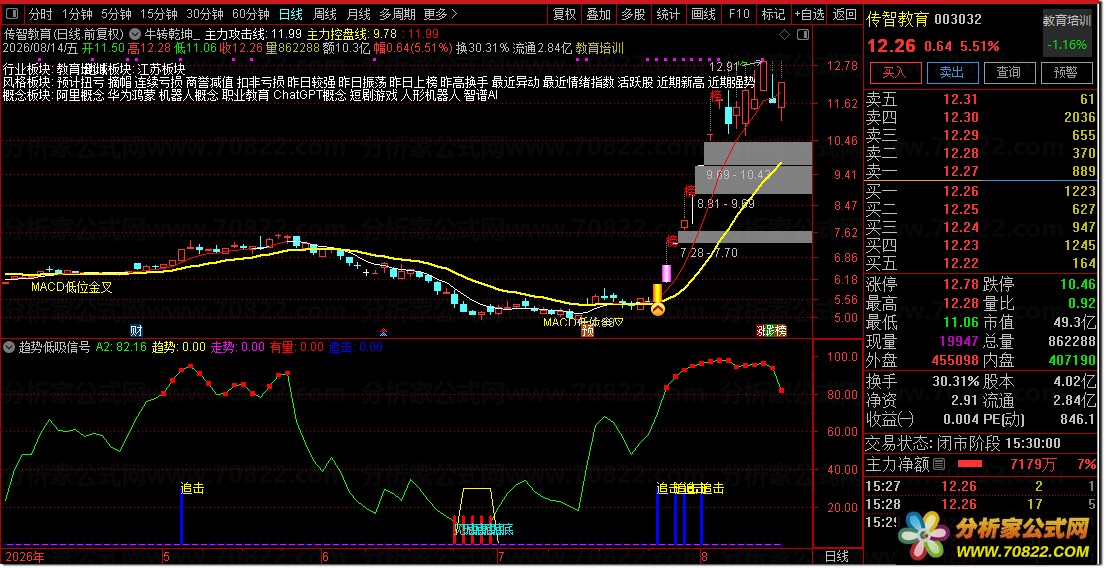
Task: Click the yellow 教育培训 link in header
Action: click(600, 48)
